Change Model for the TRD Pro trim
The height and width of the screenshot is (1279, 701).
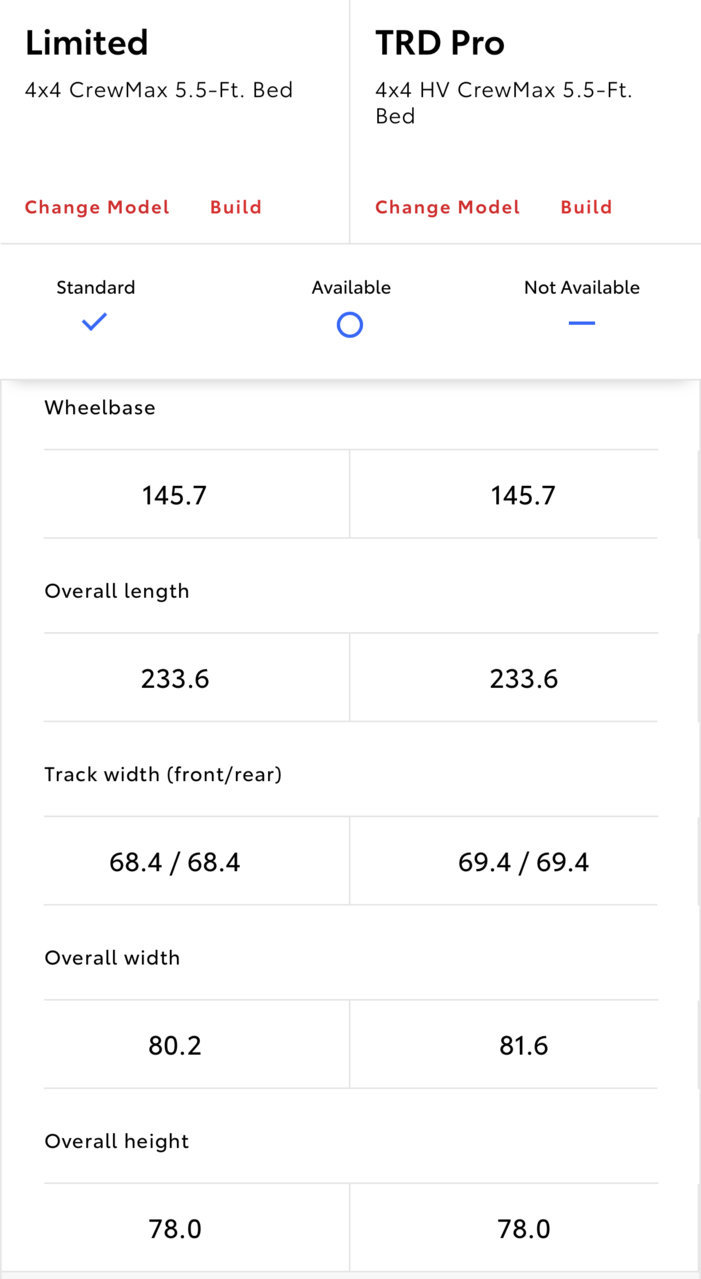pos(447,207)
